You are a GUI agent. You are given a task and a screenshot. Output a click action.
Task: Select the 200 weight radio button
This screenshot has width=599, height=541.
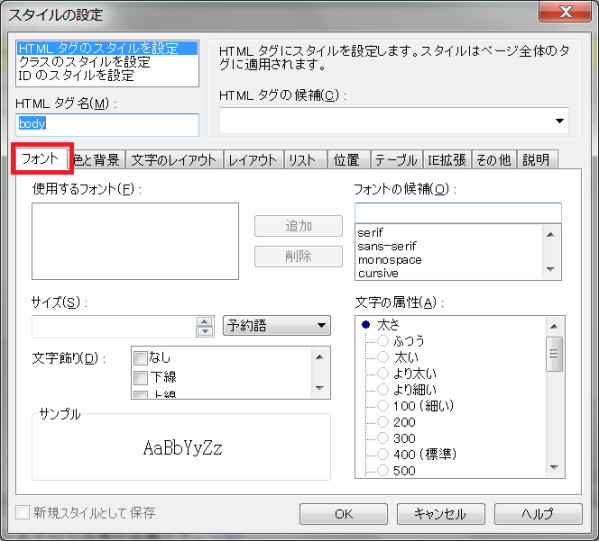click(x=383, y=422)
